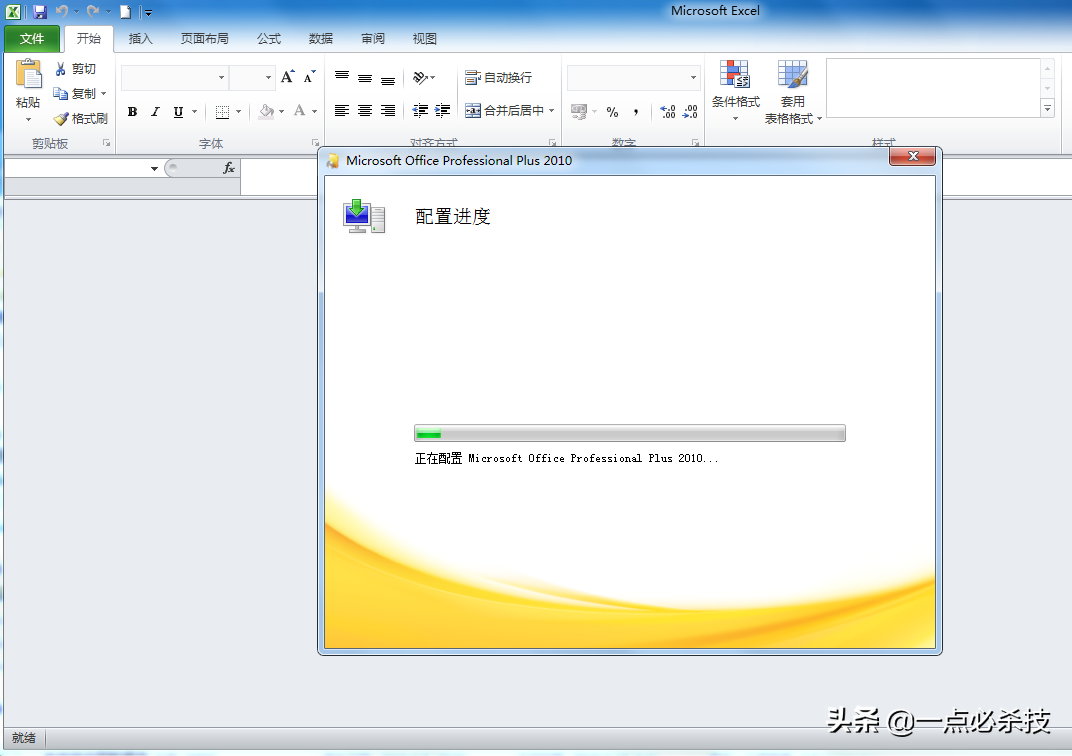The image size is (1072, 756).
Task: Click the text Orientation icon
Action: (420, 77)
